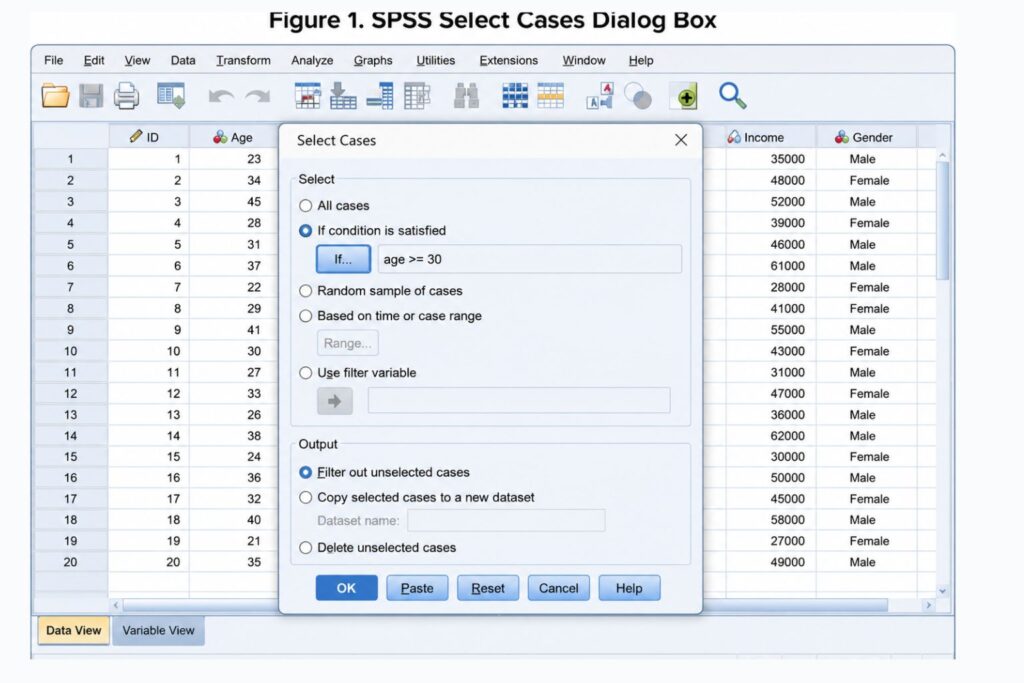Open the File menu
Viewport: 1024px width, 683px height.
click(54, 60)
